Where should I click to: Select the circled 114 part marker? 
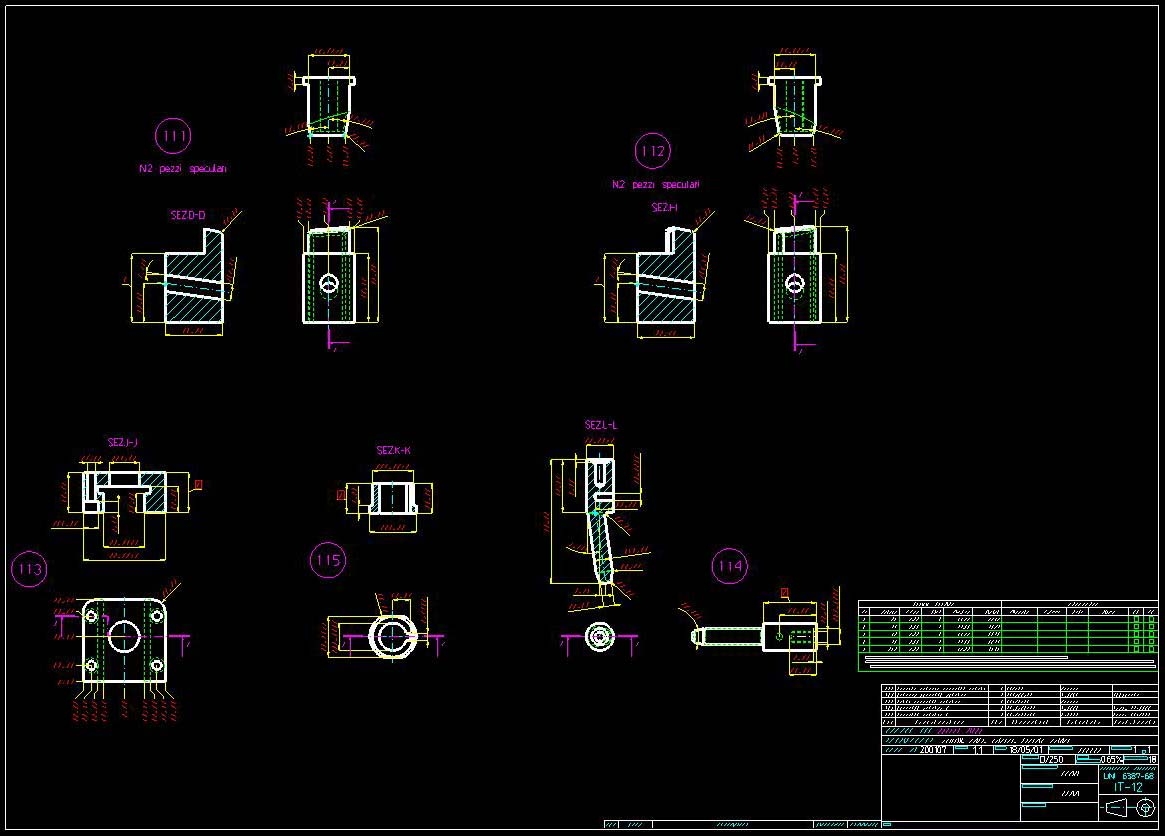730,566
